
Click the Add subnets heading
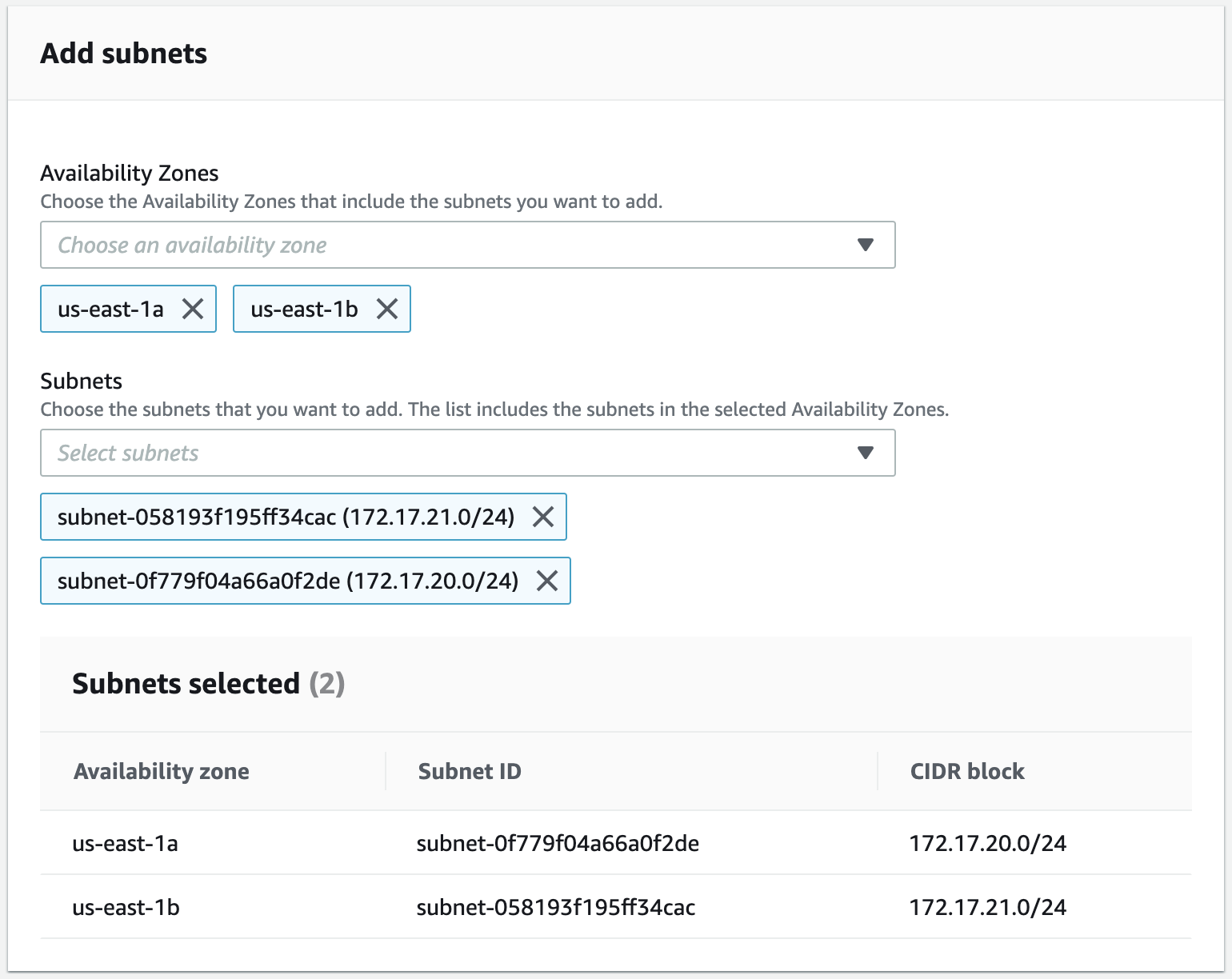click(x=124, y=54)
